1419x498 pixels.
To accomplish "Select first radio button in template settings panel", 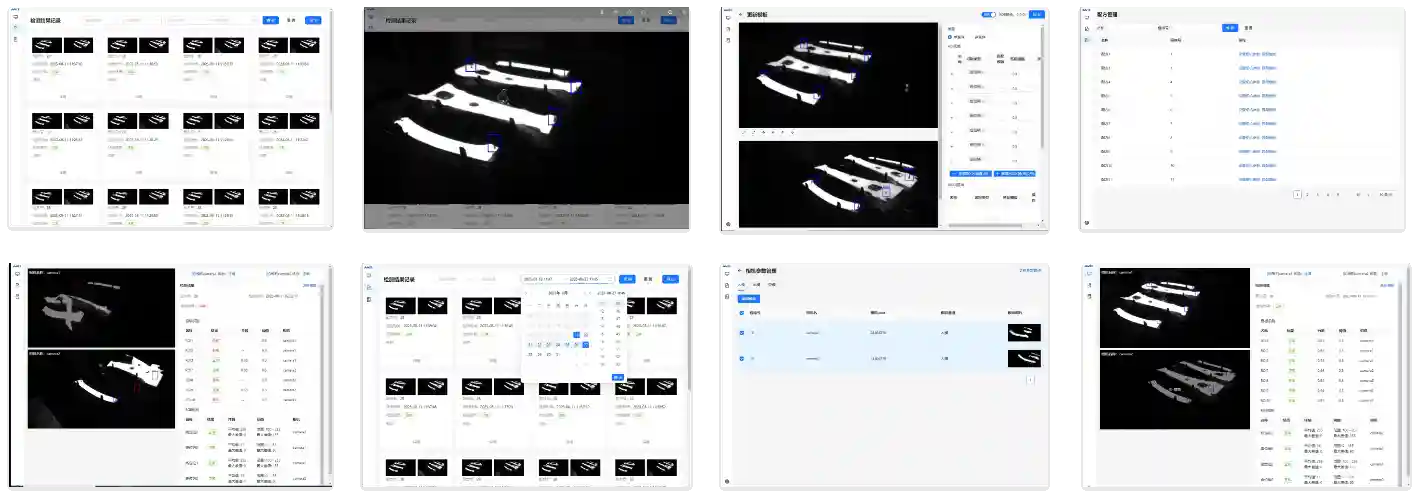I will coord(950,37).
